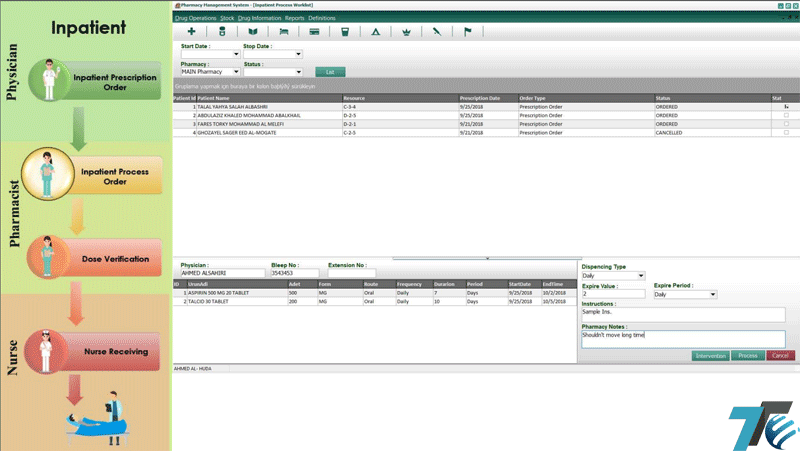Click the pill bottle toolbar icon
800x451 pixels.
(222, 32)
